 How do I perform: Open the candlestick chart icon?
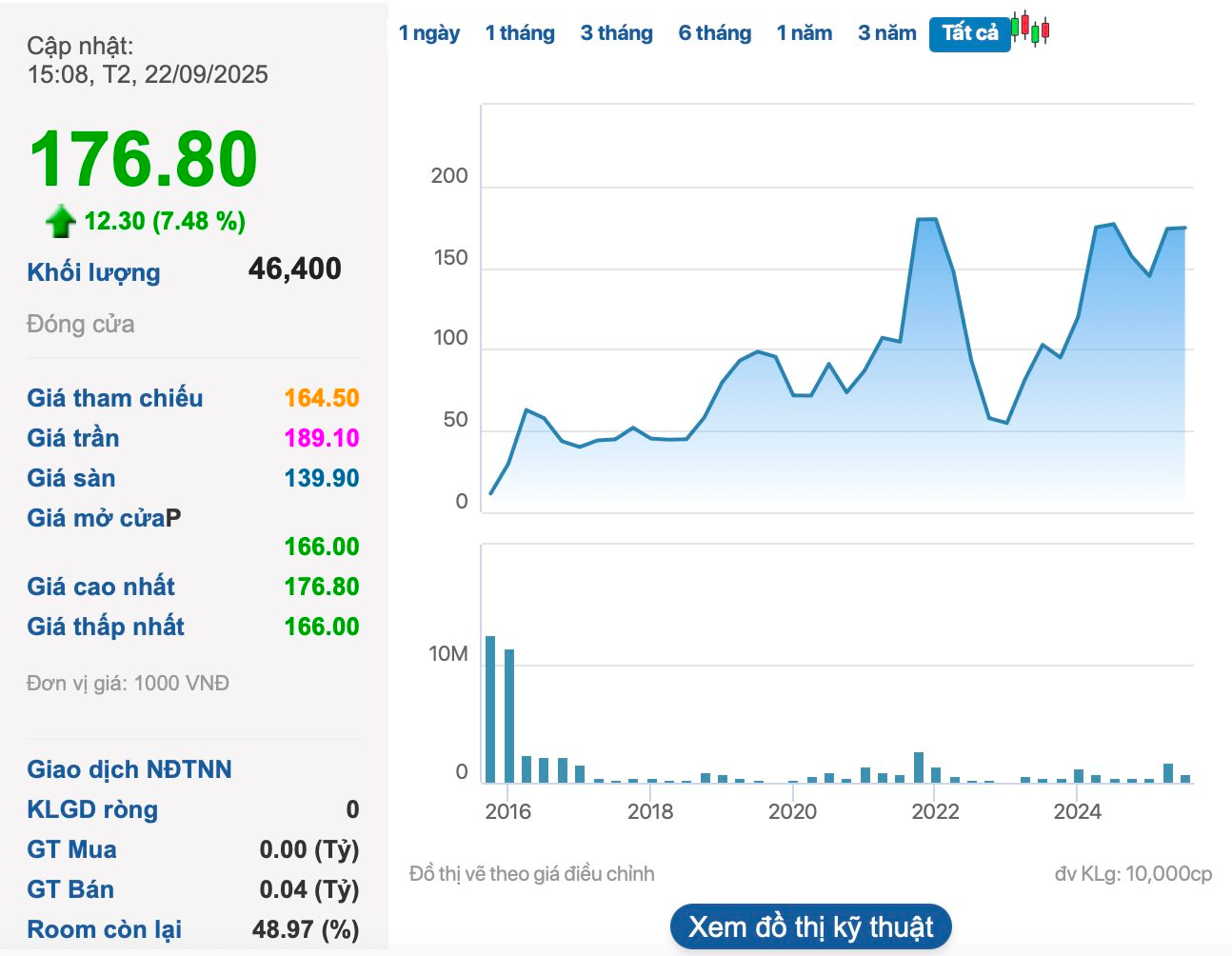[x=1030, y=30]
